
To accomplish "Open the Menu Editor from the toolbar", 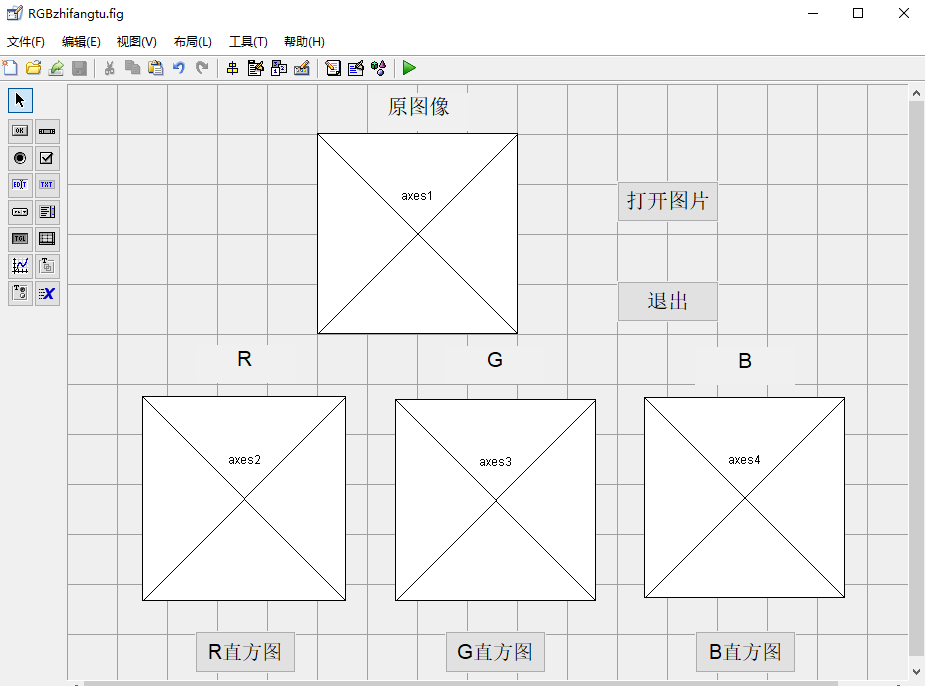I will (x=255, y=68).
